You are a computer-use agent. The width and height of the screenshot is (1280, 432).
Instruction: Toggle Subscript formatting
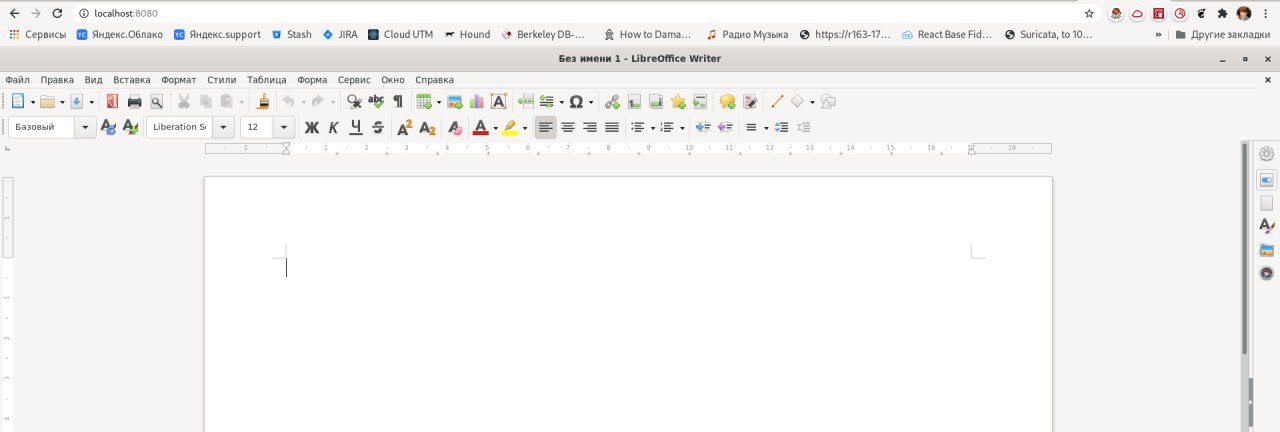tap(427, 127)
